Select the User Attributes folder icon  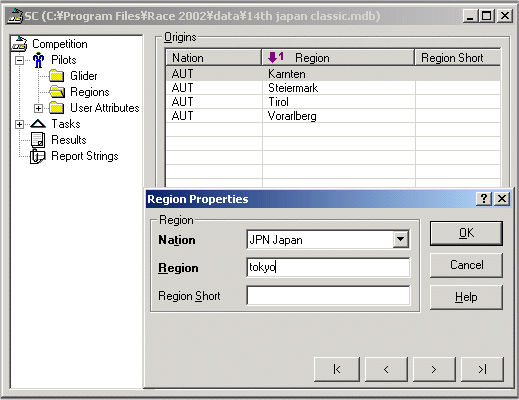(x=57, y=108)
